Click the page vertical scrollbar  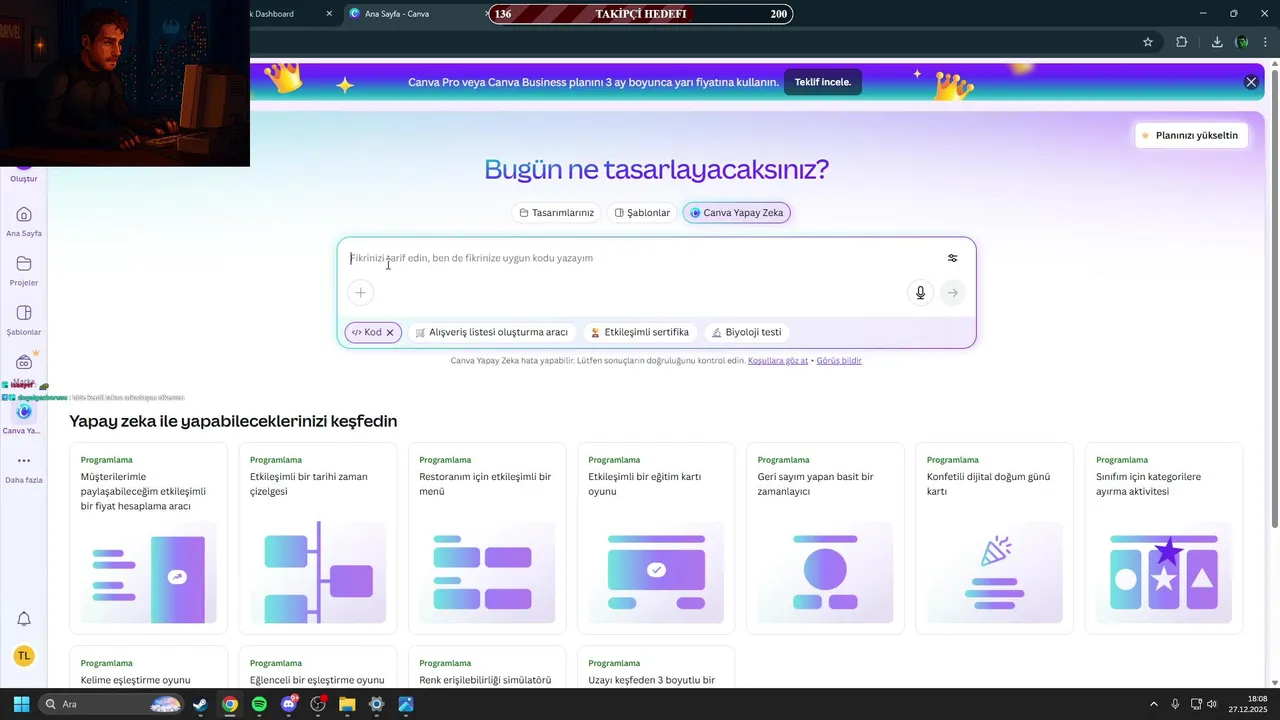click(1274, 300)
